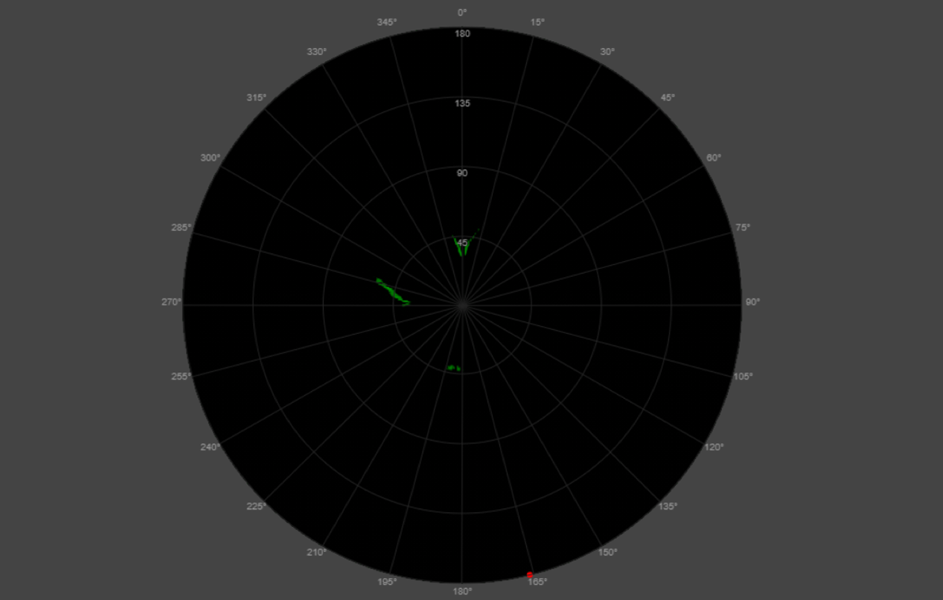The height and width of the screenshot is (600, 943).
Task: Click the 120° bearing label
Action: click(713, 447)
